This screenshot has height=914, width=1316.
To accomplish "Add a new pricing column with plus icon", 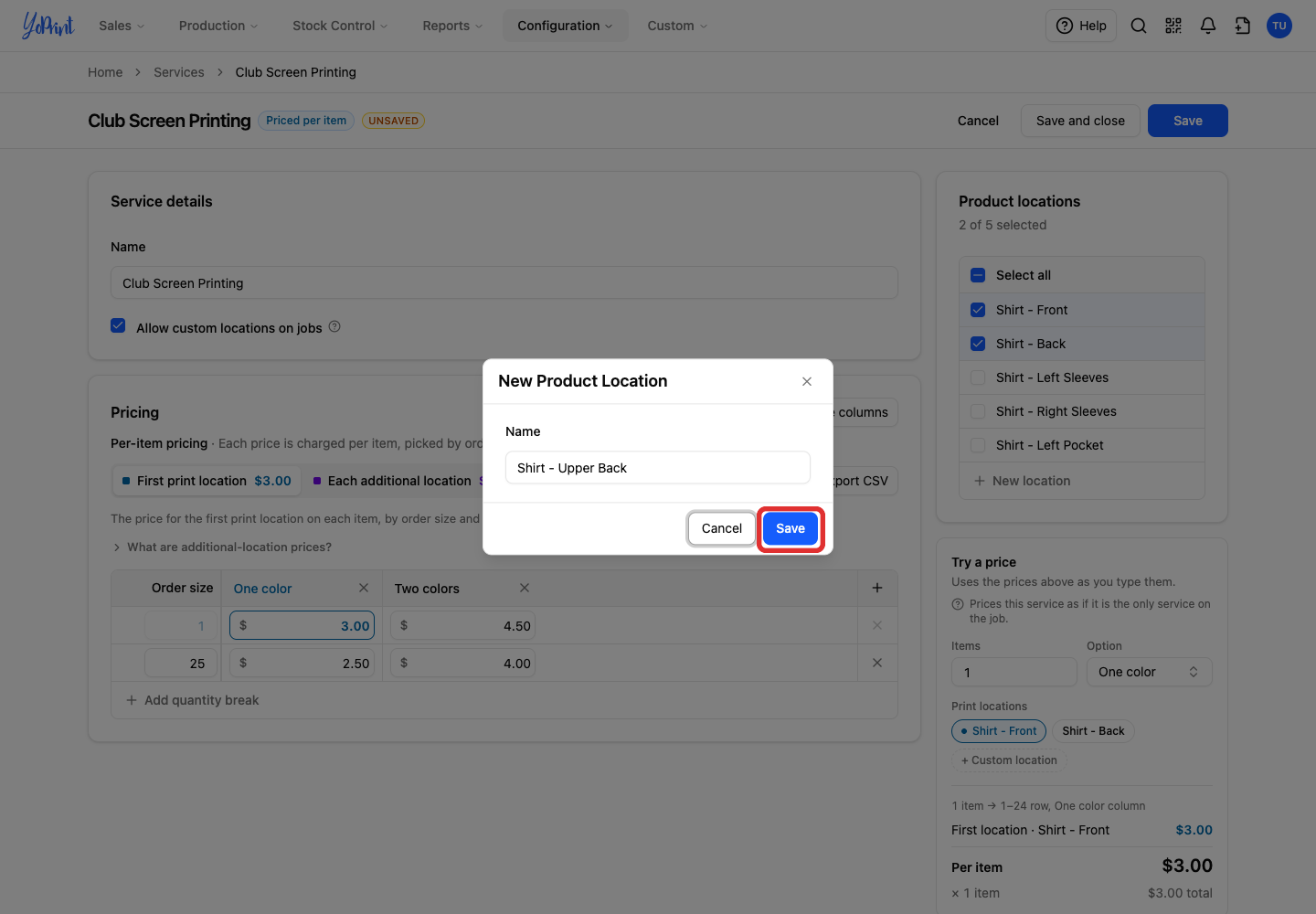I will [877, 588].
